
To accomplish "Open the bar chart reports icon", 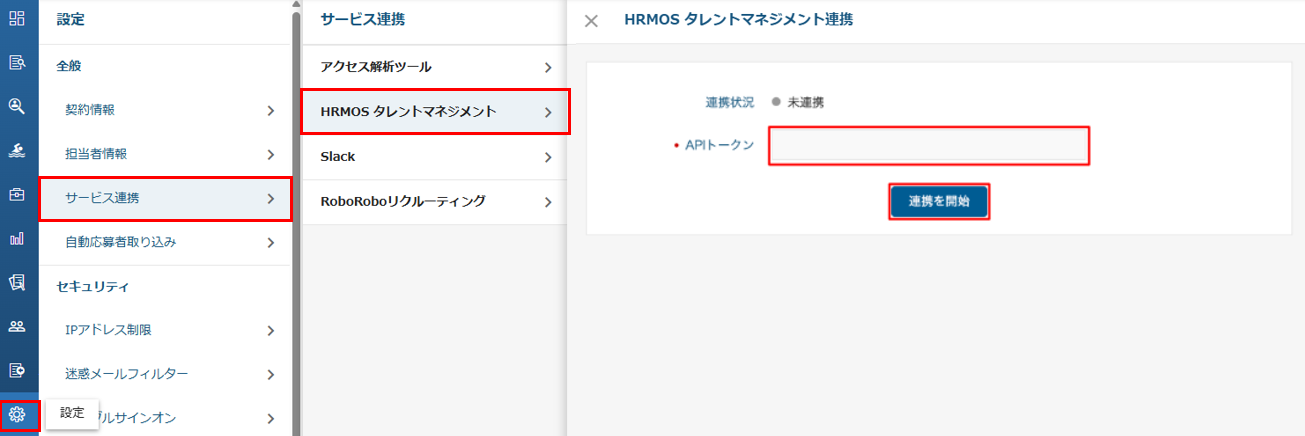I will click(17, 238).
